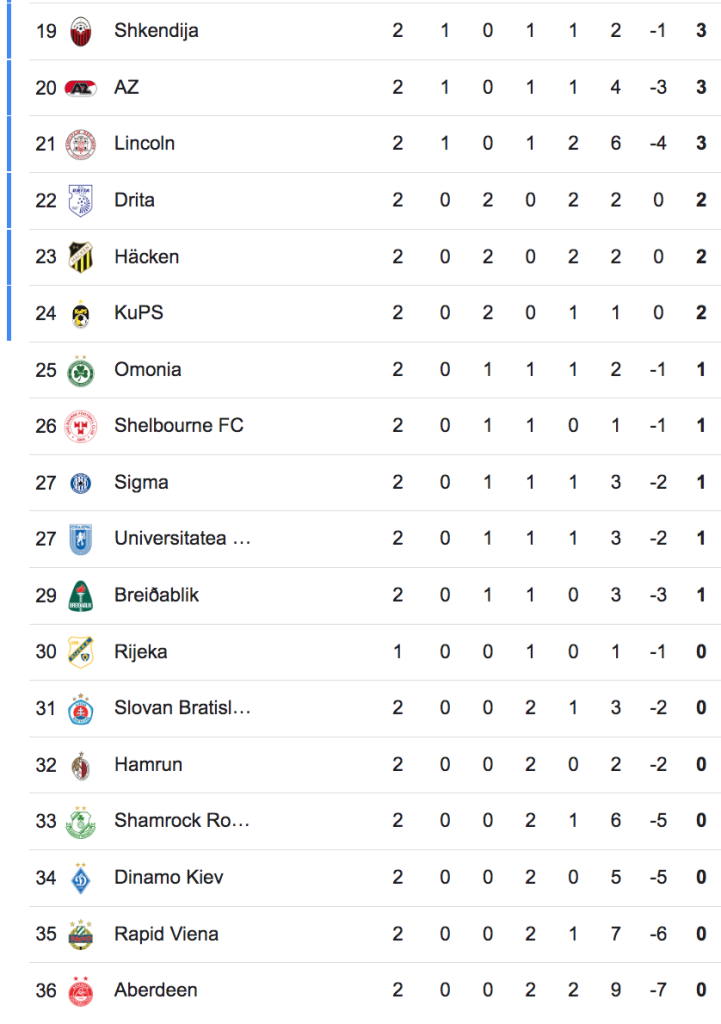Click the AZ team logo
This screenshot has height=1024, width=721.
tap(80, 88)
